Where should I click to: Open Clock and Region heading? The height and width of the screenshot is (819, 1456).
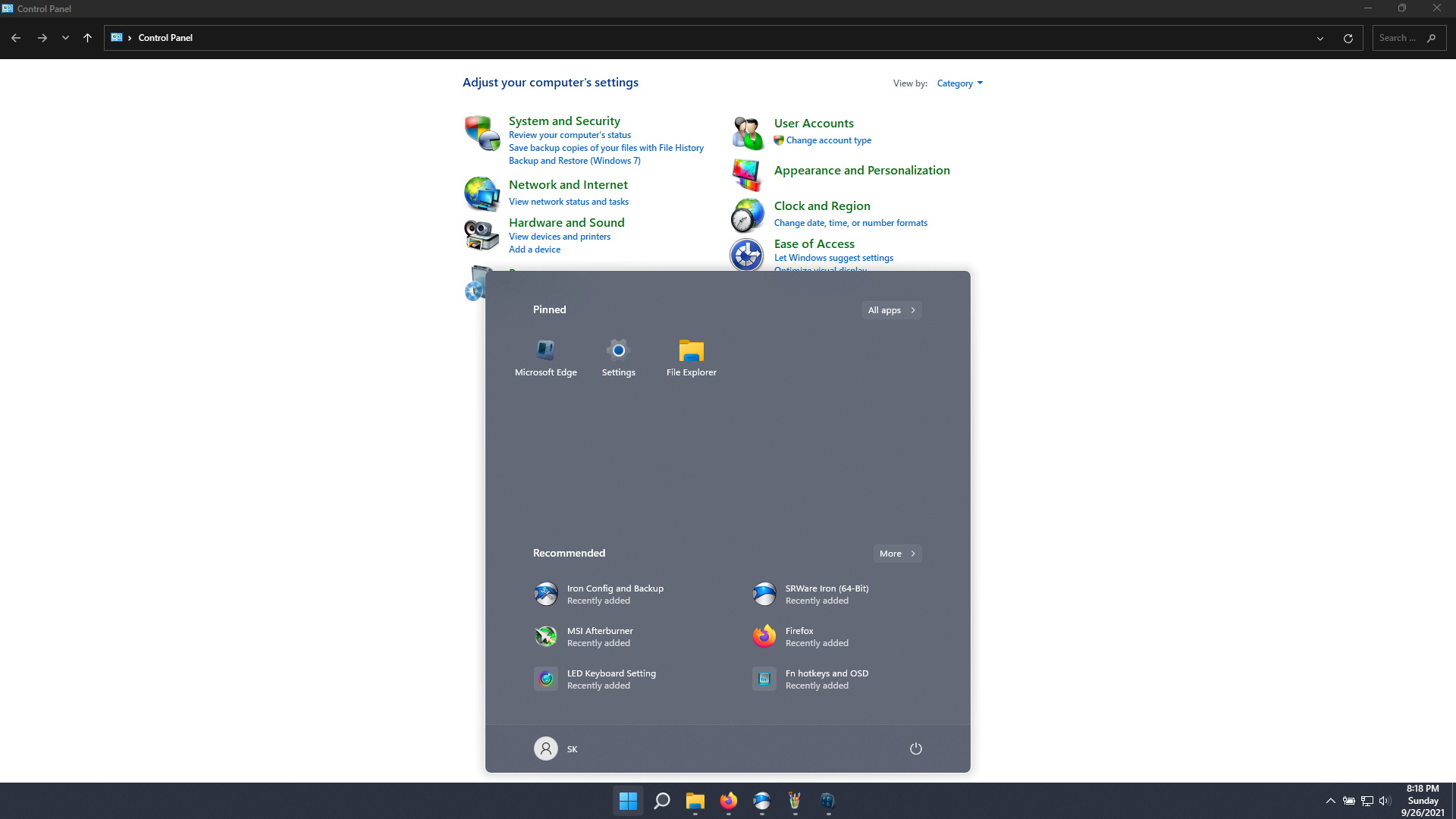point(822,206)
